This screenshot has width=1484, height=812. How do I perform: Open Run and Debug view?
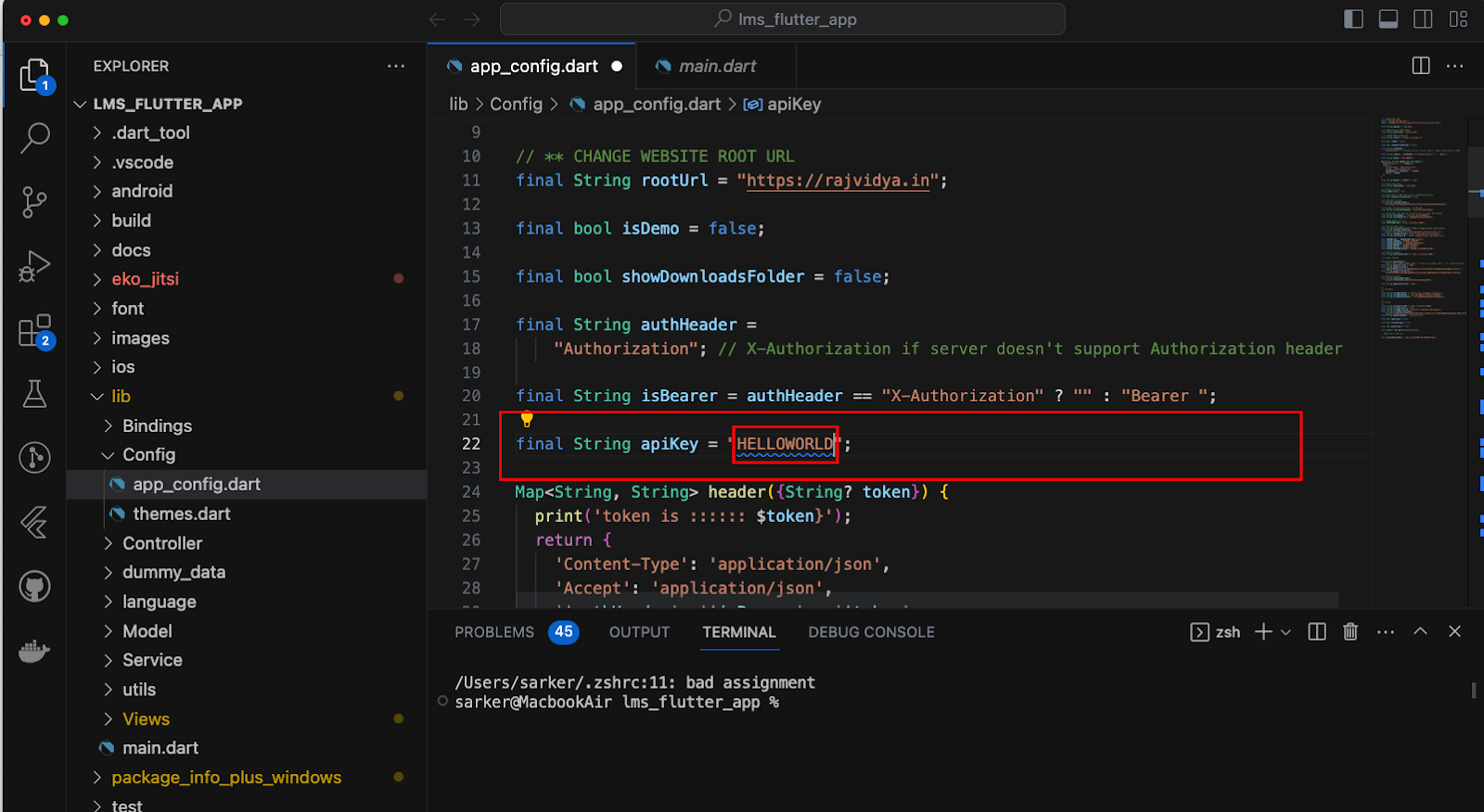pos(34,266)
